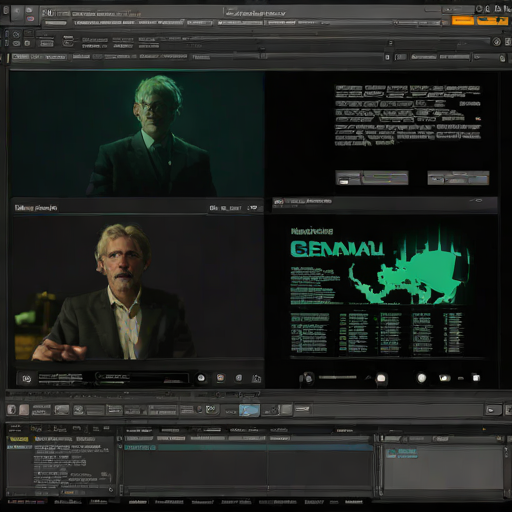
Task: Click the slider track under the green map viewer
Action: pos(337,377)
